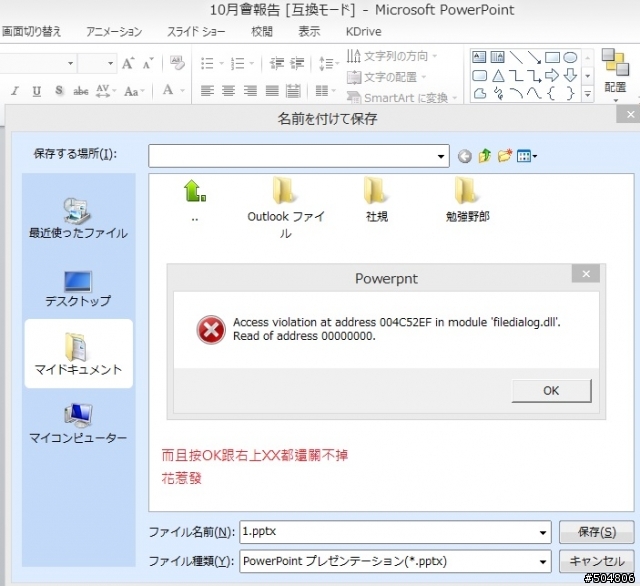Align text left
This screenshot has height=586, width=640.
pyautogui.click(x=207, y=91)
